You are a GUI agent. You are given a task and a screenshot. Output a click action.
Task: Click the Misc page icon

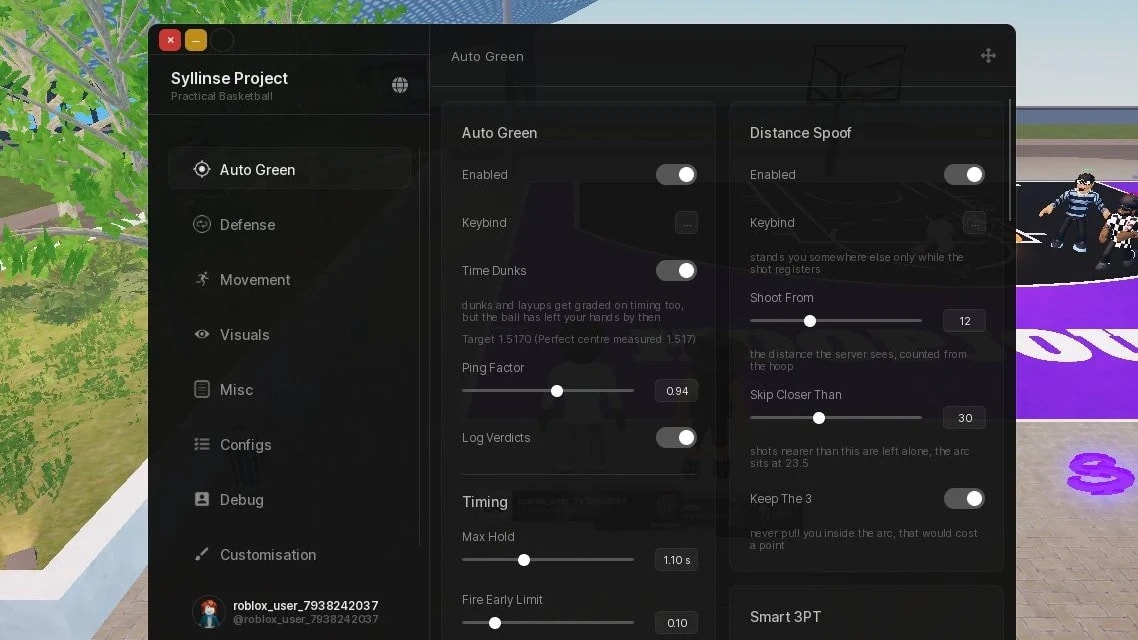[202, 389]
